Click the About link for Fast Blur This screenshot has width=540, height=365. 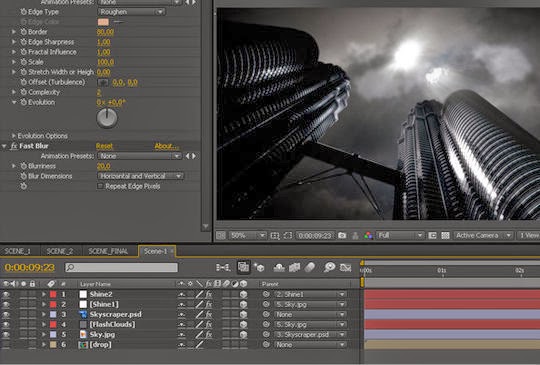pyautogui.click(x=166, y=146)
